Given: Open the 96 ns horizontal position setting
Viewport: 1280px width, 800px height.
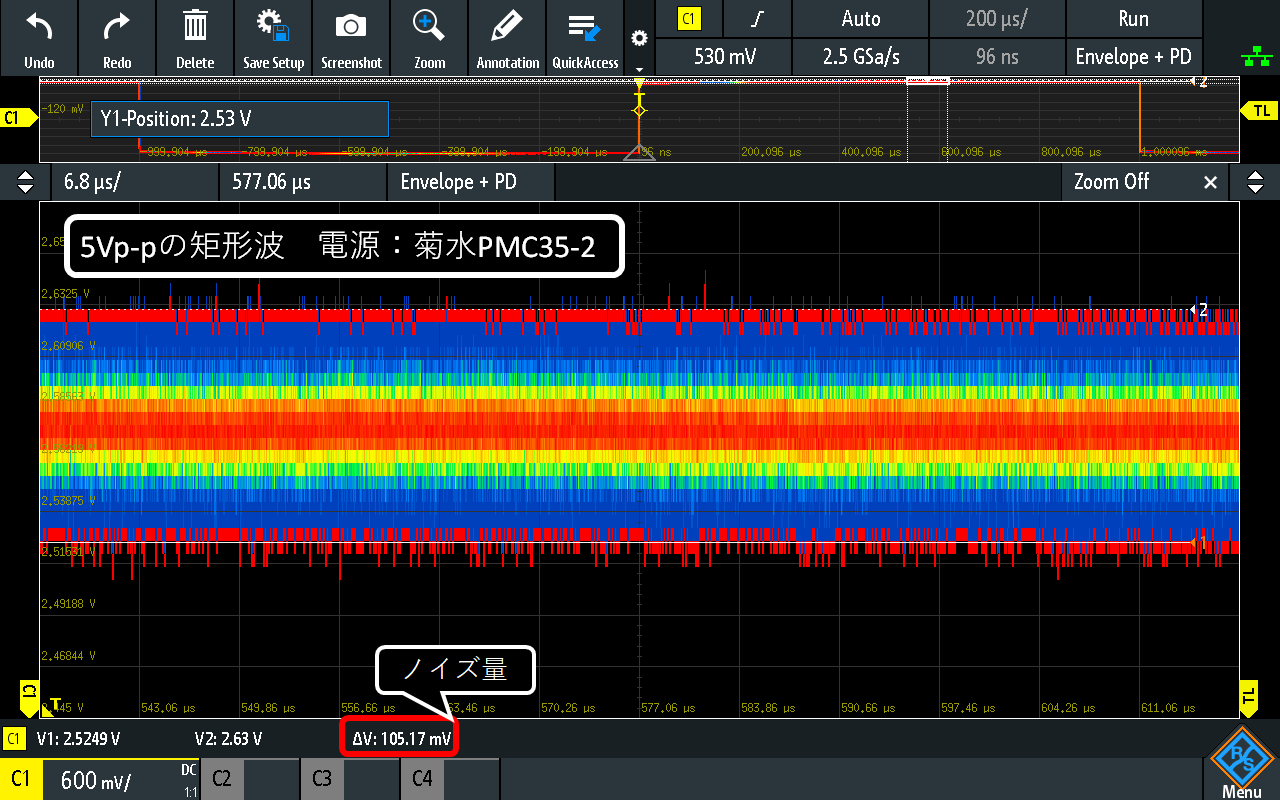Looking at the screenshot, I should click(996, 57).
